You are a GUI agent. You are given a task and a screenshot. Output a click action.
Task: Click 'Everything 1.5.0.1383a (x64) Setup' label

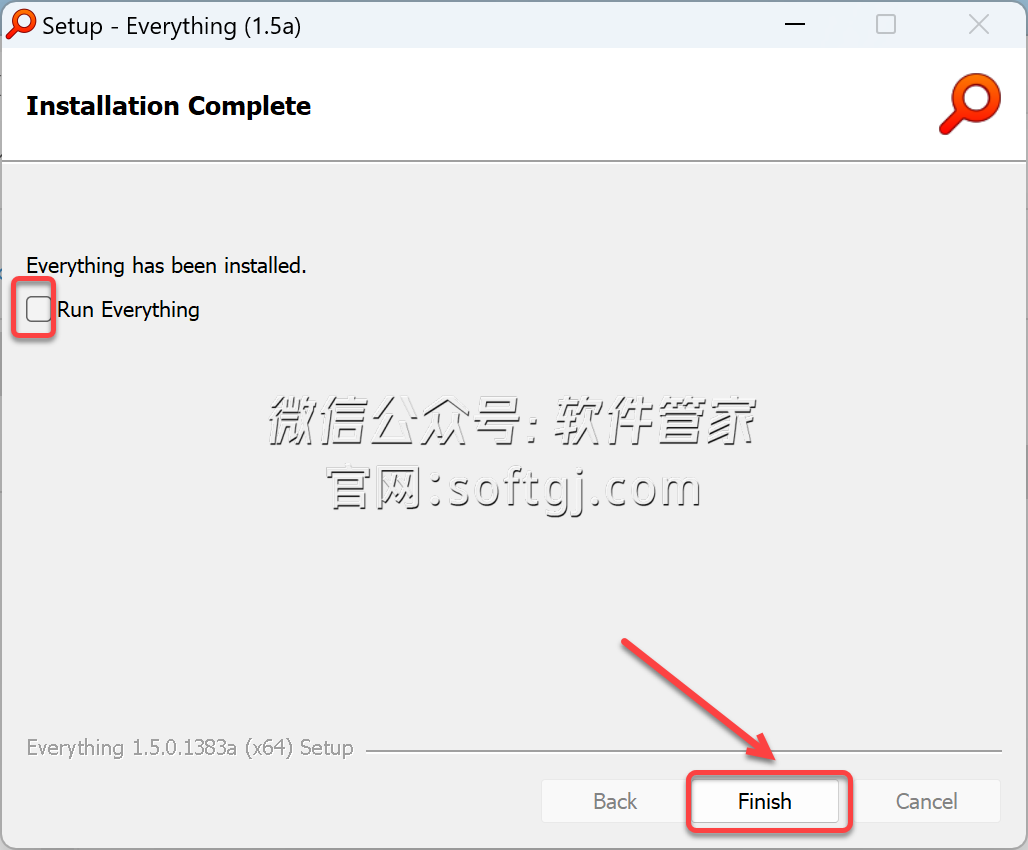tap(190, 748)
